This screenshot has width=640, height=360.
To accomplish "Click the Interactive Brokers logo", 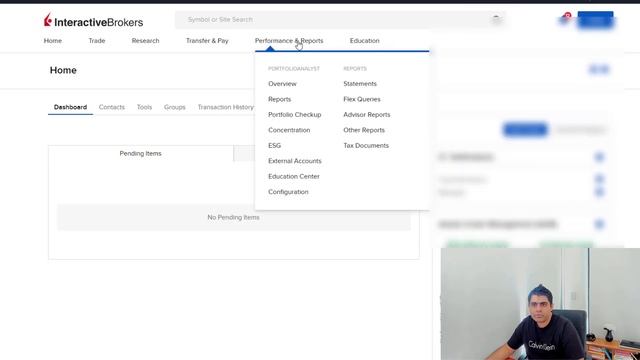I will tap(93, 20).
